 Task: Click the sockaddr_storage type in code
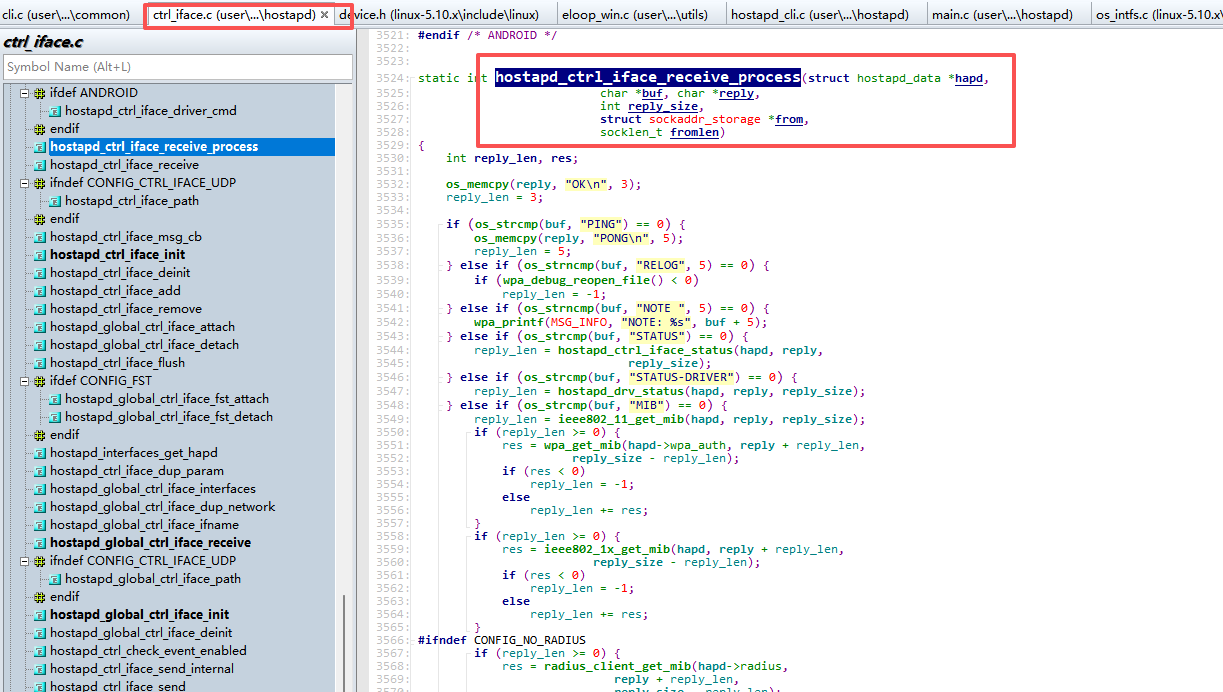[706, 119]
